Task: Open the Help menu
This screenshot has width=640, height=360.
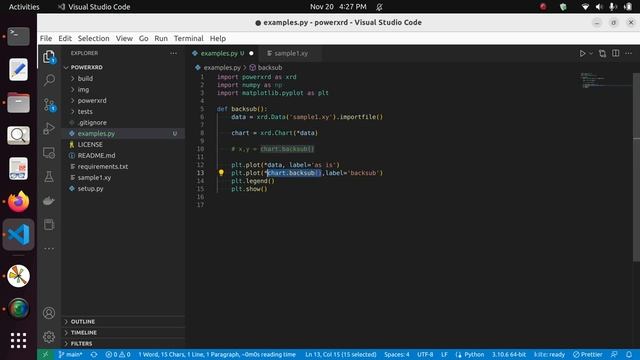Action: click(218, 38)
